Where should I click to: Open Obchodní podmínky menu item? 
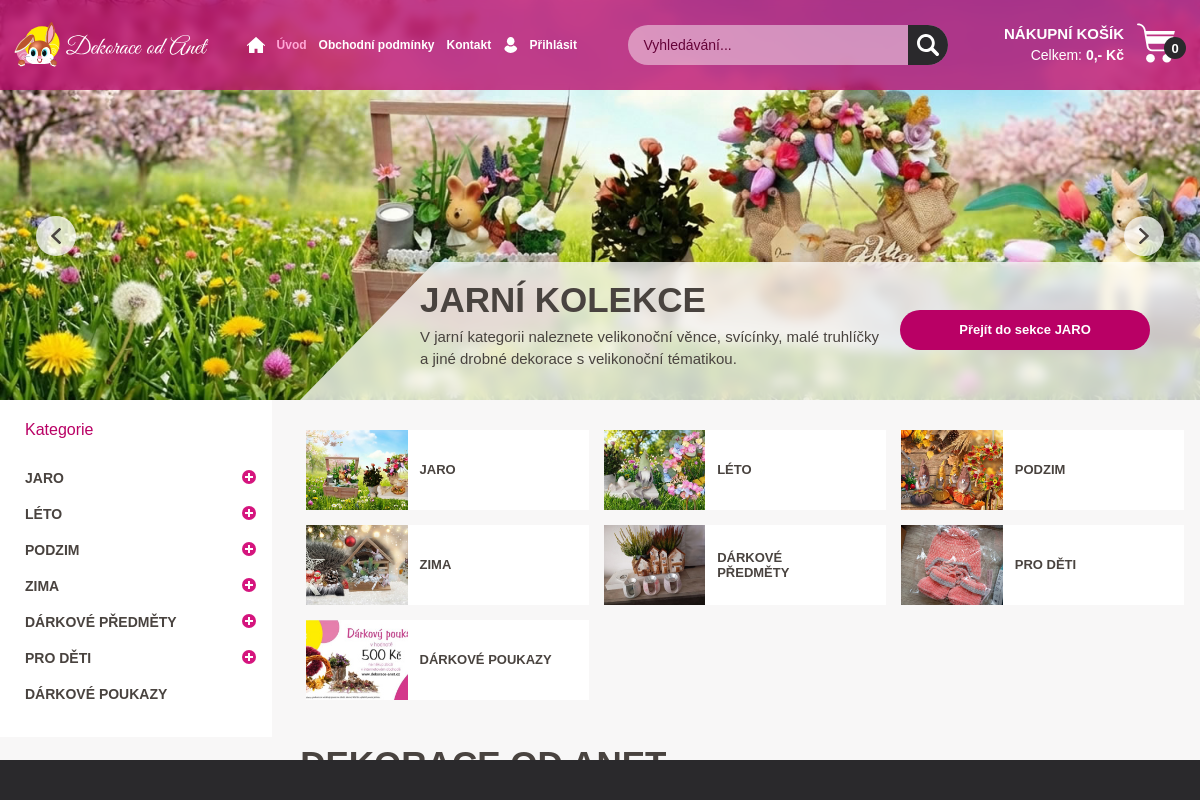376,45
